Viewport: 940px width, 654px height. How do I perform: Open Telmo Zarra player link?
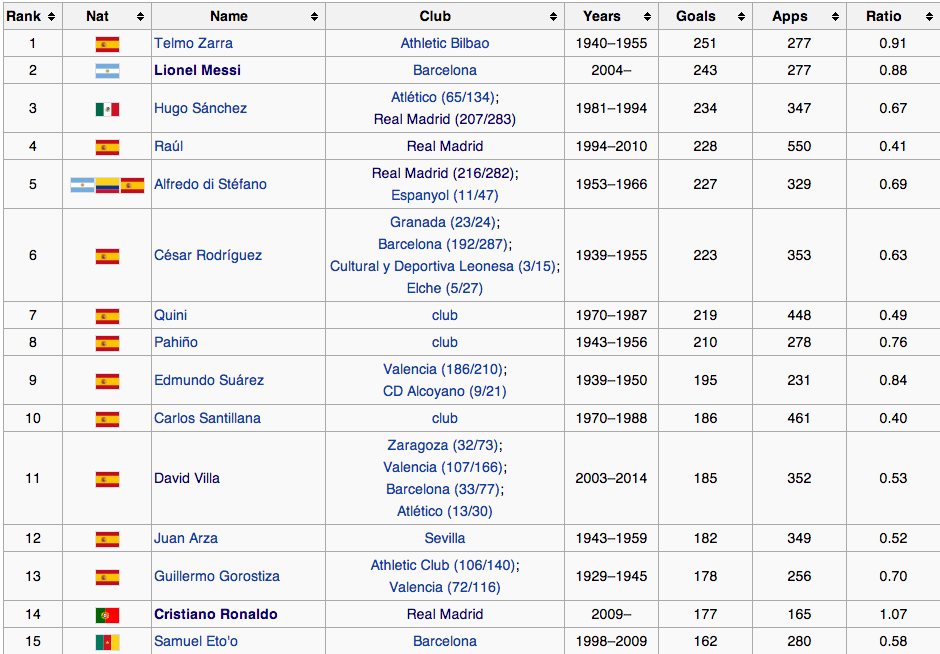pyautogui.click(x=193, y=43)
